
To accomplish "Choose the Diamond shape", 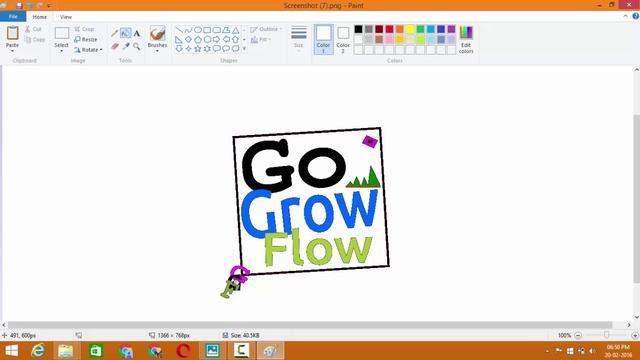I will coord(188,40).
